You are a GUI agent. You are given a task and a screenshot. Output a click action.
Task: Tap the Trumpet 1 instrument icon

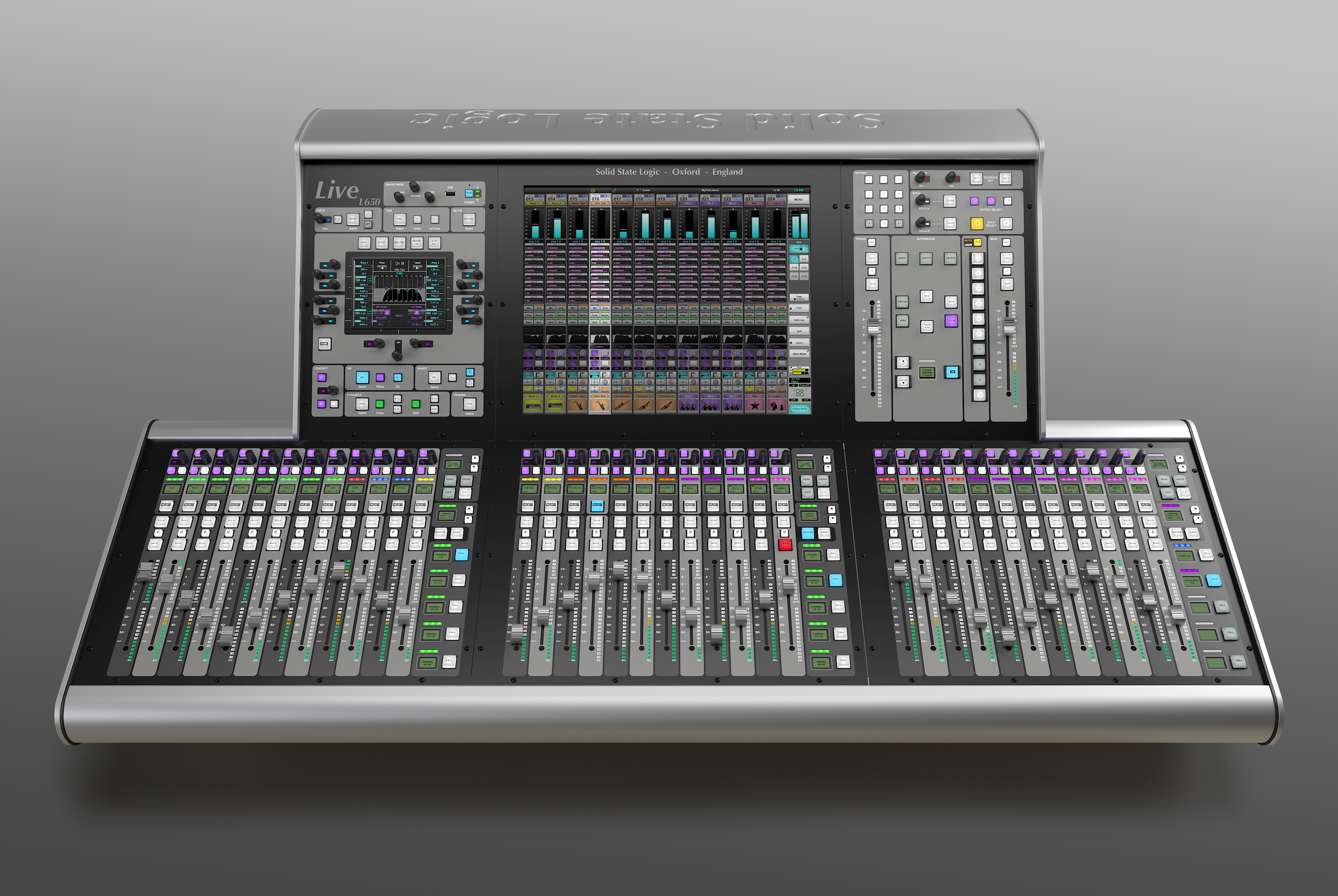click(644, 405)
